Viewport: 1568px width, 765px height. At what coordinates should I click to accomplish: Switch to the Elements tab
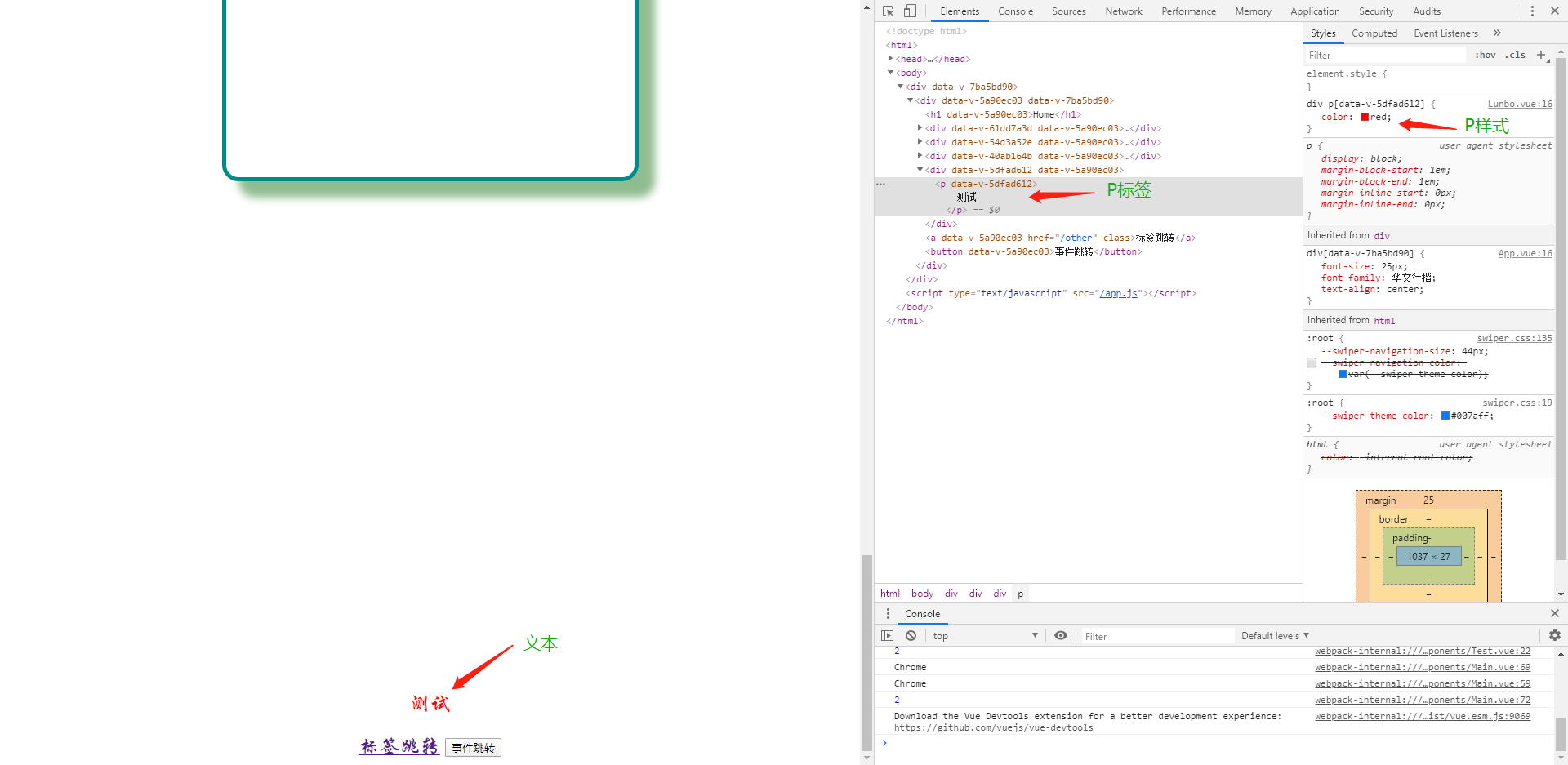[x=960, y=11]
